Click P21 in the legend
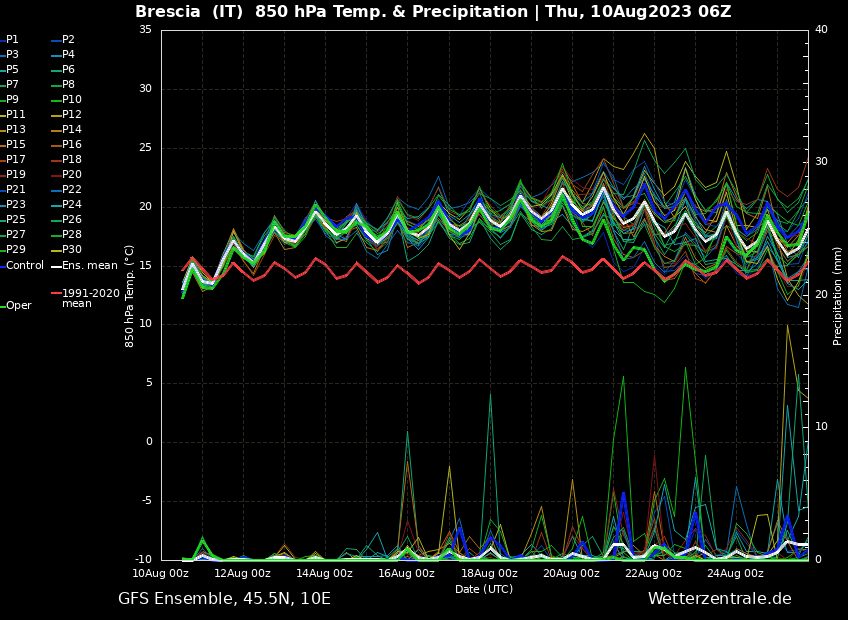 pos(13,189)
